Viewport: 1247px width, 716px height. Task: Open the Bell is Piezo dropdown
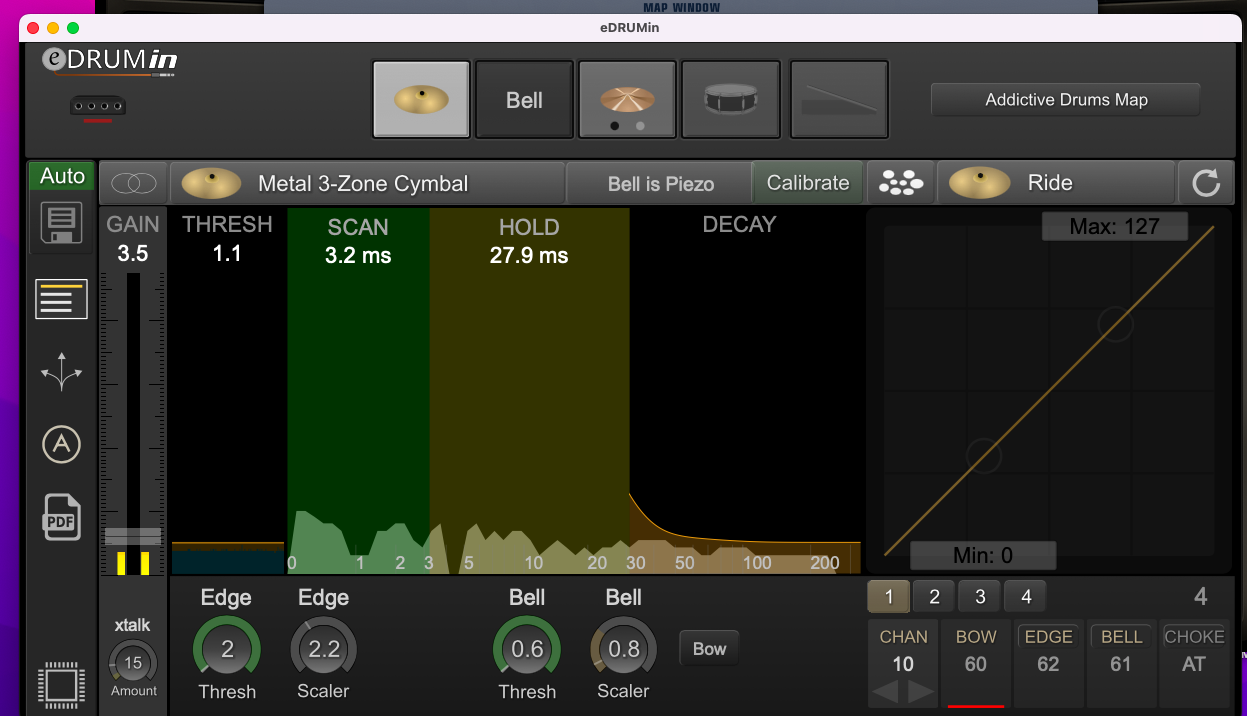pyautogui.click(x=660, y=184)
